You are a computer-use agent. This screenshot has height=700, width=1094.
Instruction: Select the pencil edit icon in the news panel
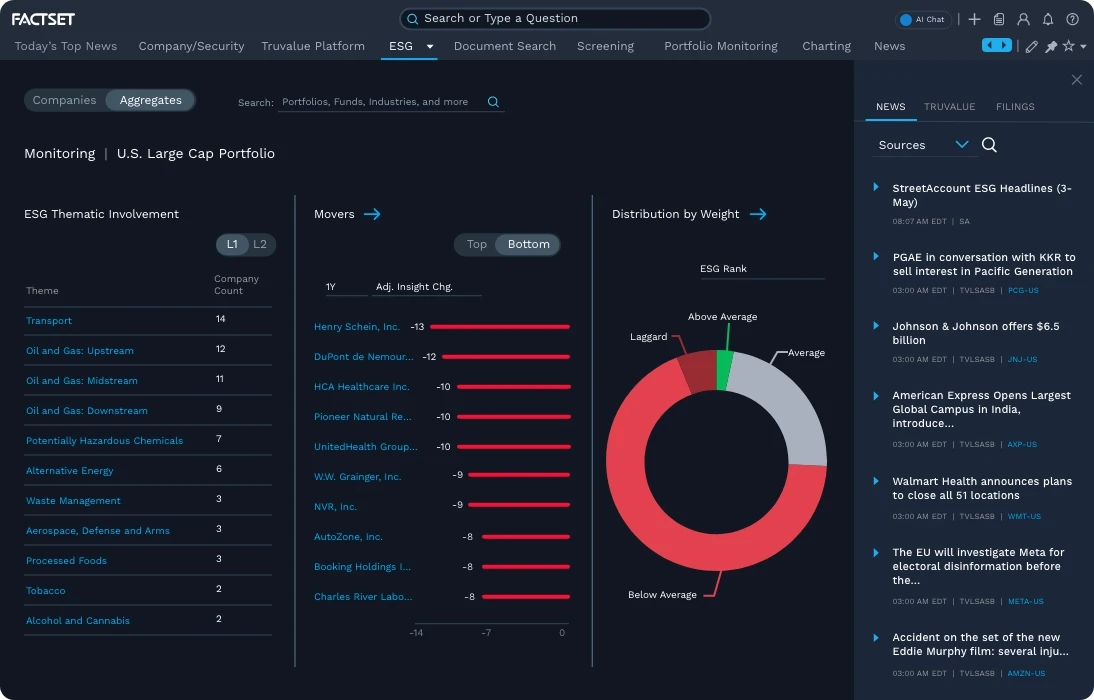[x=1031, y=46]
